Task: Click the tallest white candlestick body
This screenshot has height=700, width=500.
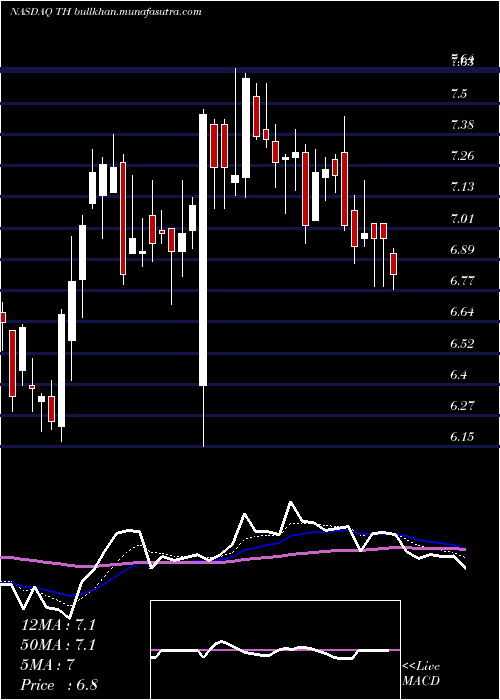Action: click(203, 250)
